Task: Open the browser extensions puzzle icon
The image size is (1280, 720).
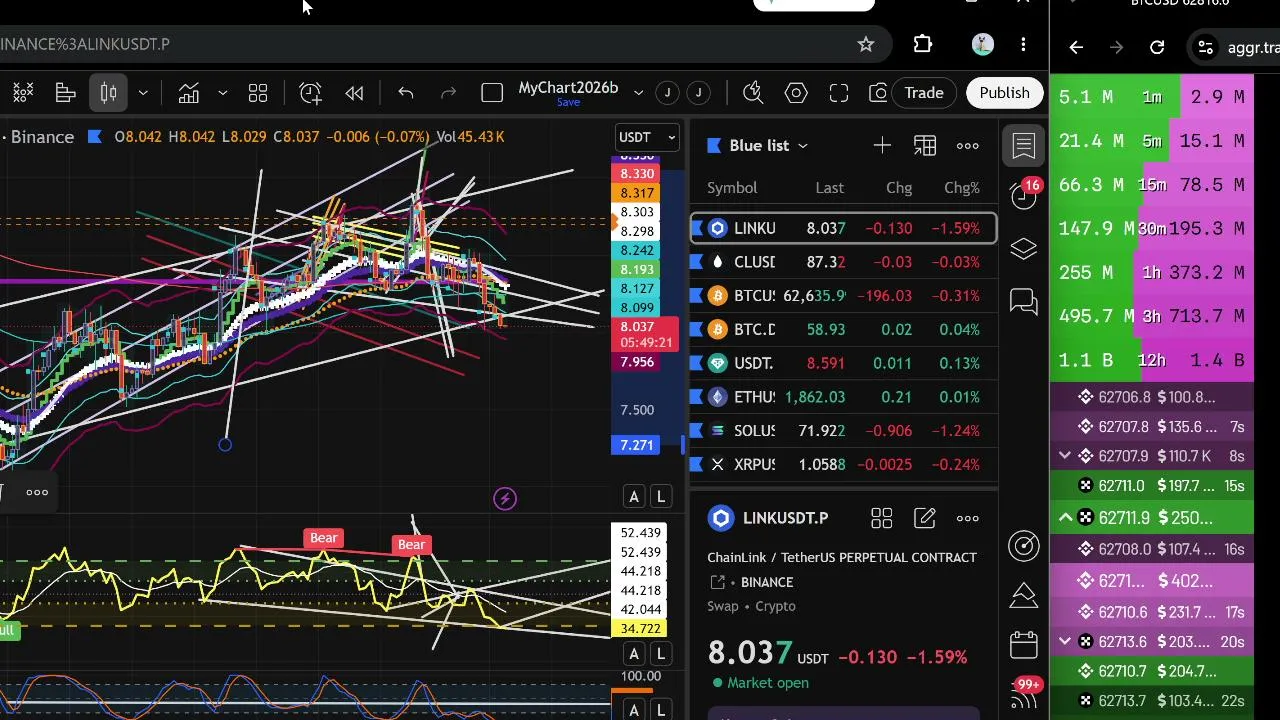Action: coord(923,44)
